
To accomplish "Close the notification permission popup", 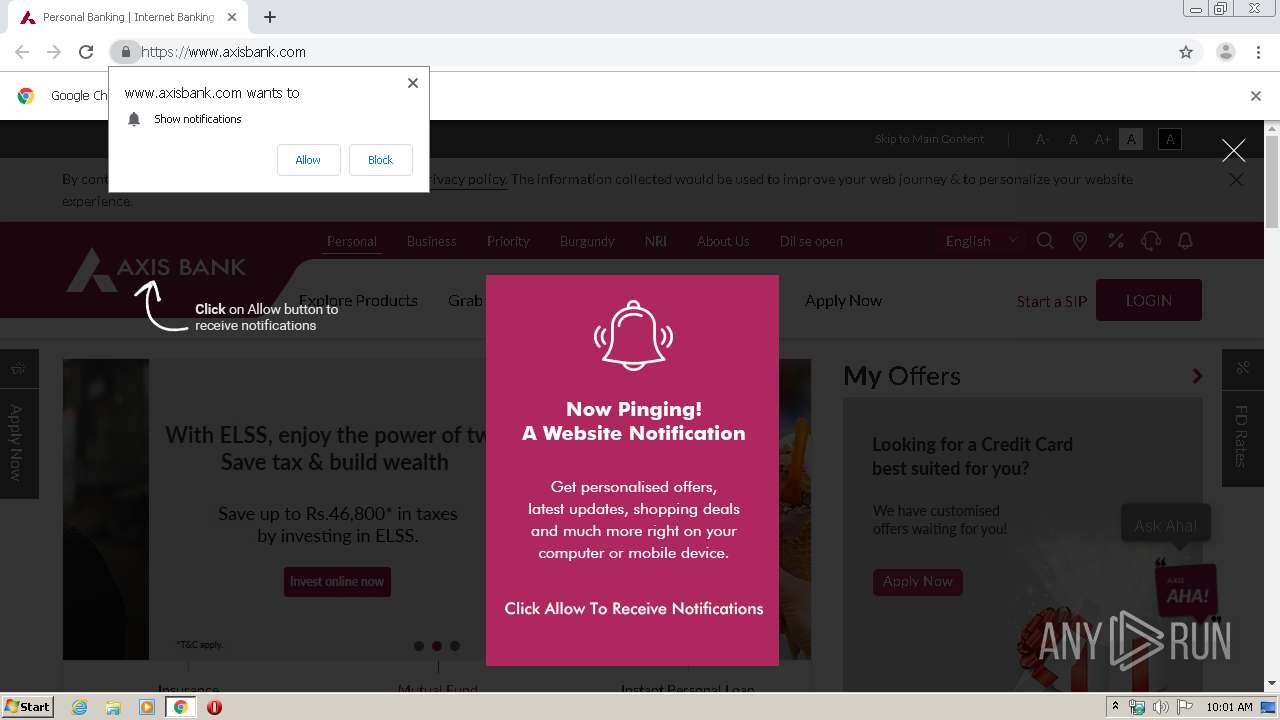I will (x=412, y=83).
